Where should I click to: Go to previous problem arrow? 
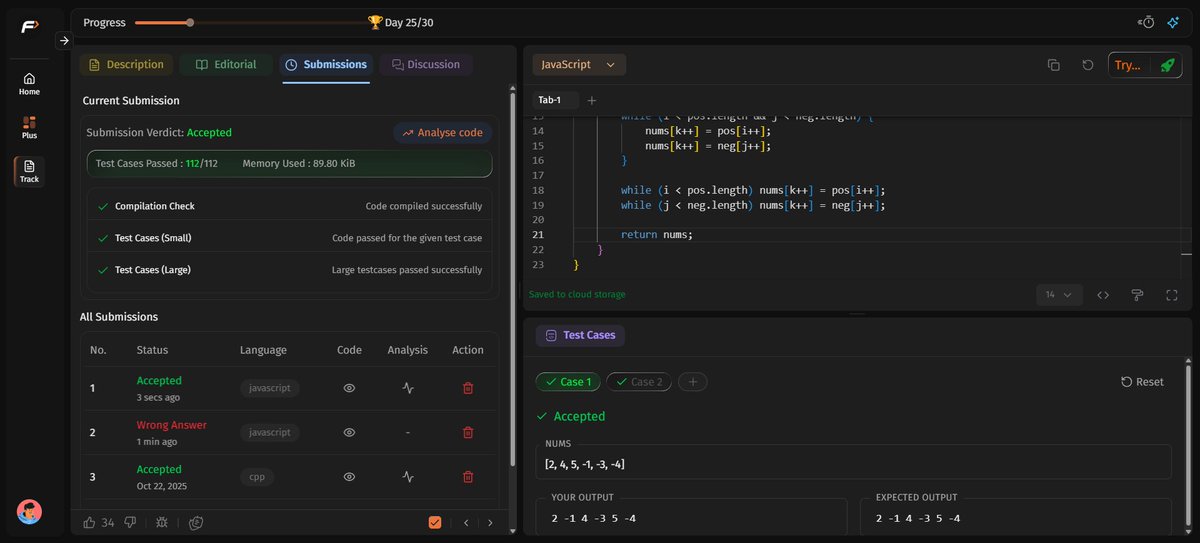point(465,522)
